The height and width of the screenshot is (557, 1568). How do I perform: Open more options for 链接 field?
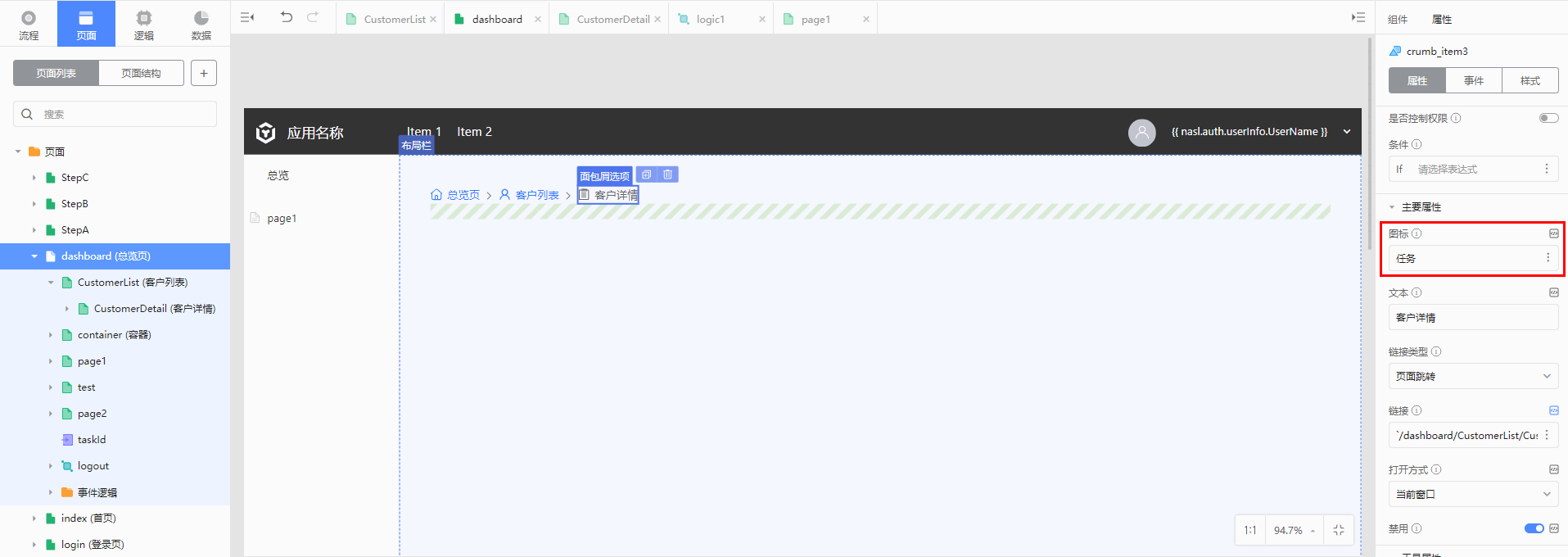tap(1547, 435)
